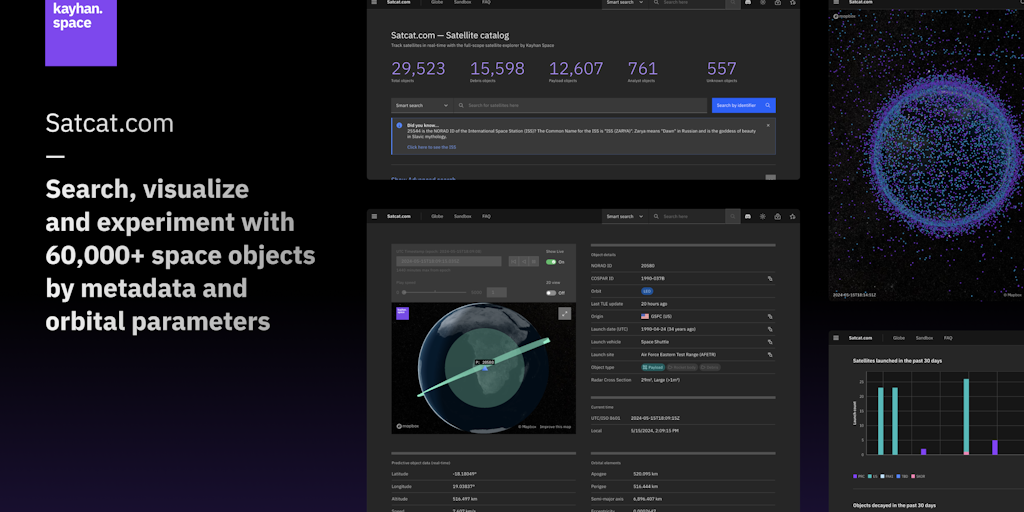Copy the Origin value
Viewport: 1024px width, 512px height.
pyautogui.click(x=769, y=316)
